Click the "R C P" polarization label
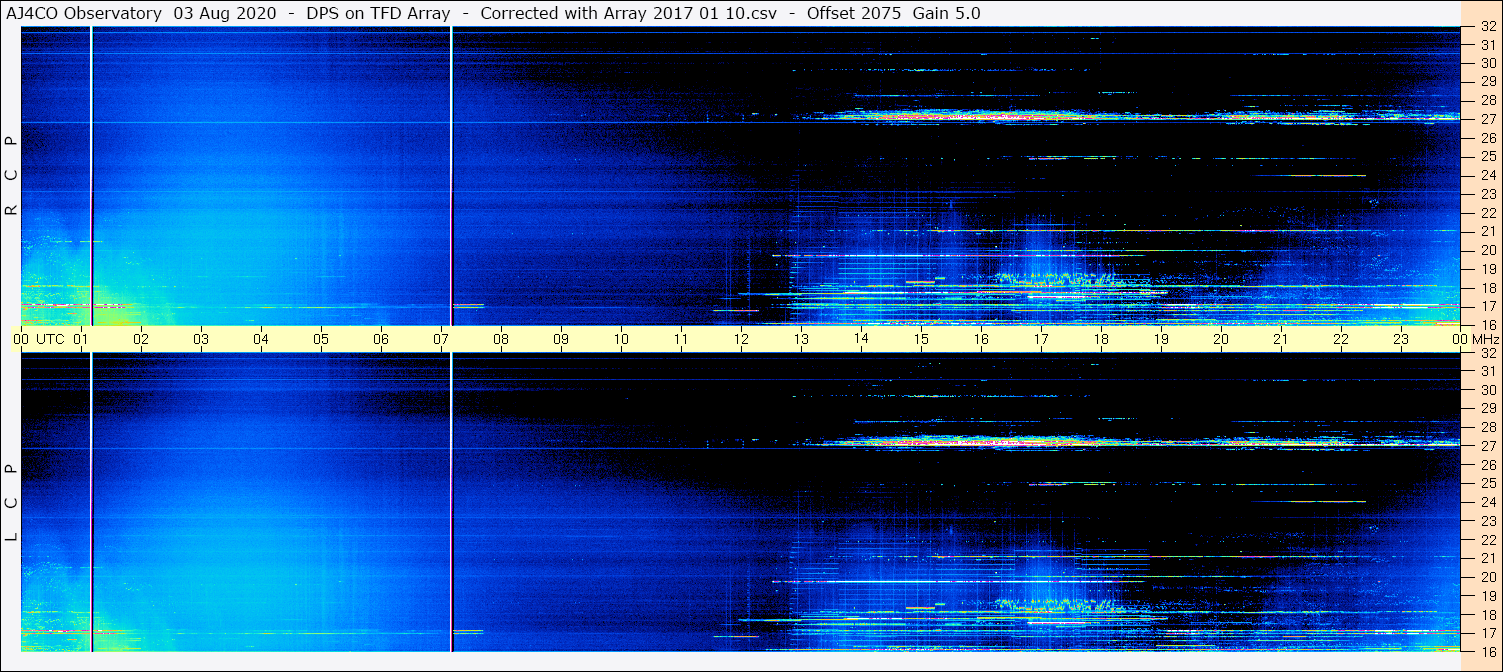The height and width of the screenshot is (672, 1503). (x=12, y=176)
